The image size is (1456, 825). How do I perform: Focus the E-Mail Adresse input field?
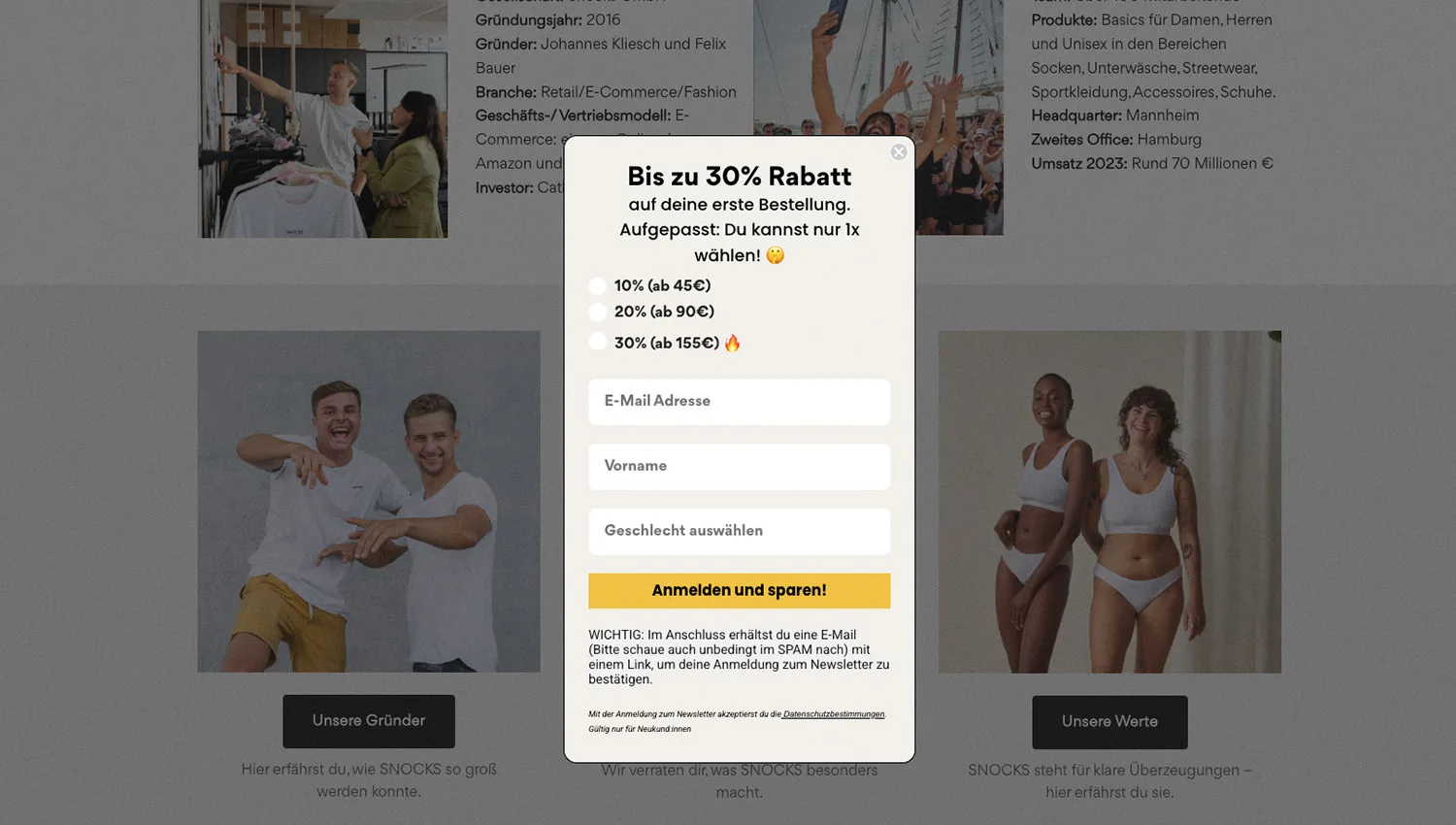pos(740,402)
